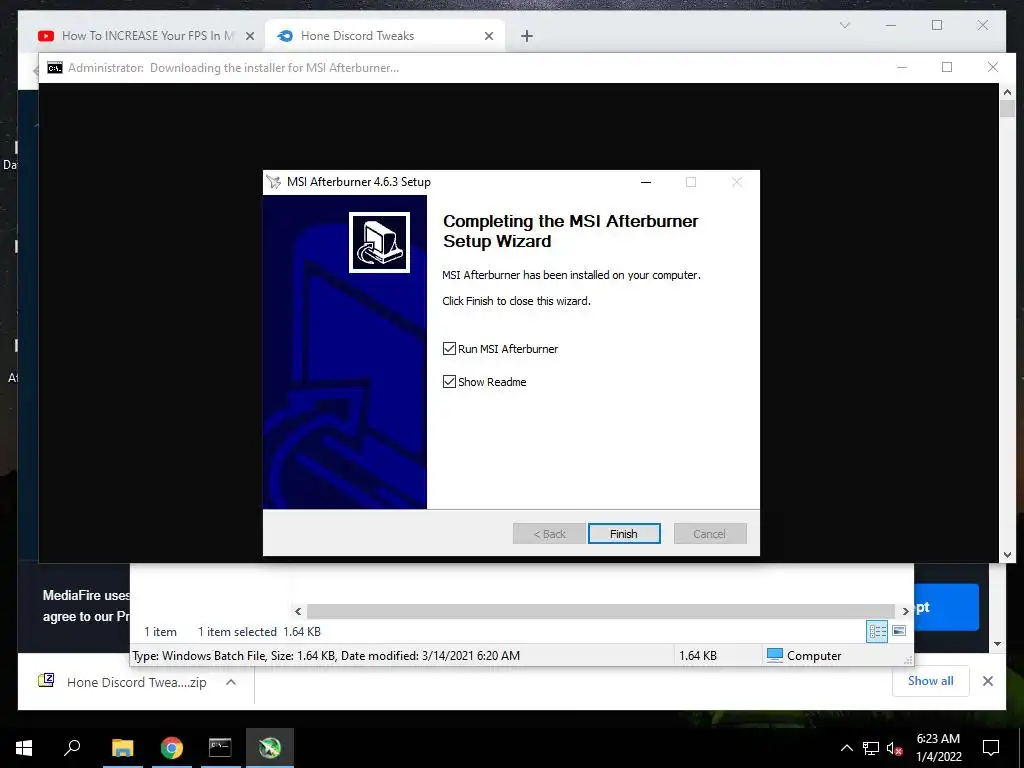Click '1 item selected 1.64 KB' status text
1024x768 pixels.
click(x=259, y=632)
